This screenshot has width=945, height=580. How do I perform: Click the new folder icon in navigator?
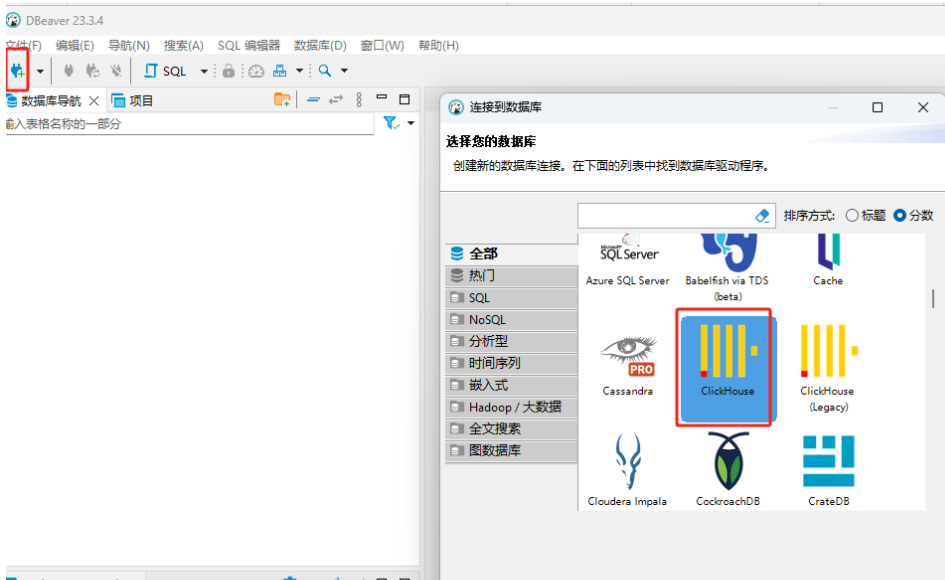pos(282,99)
